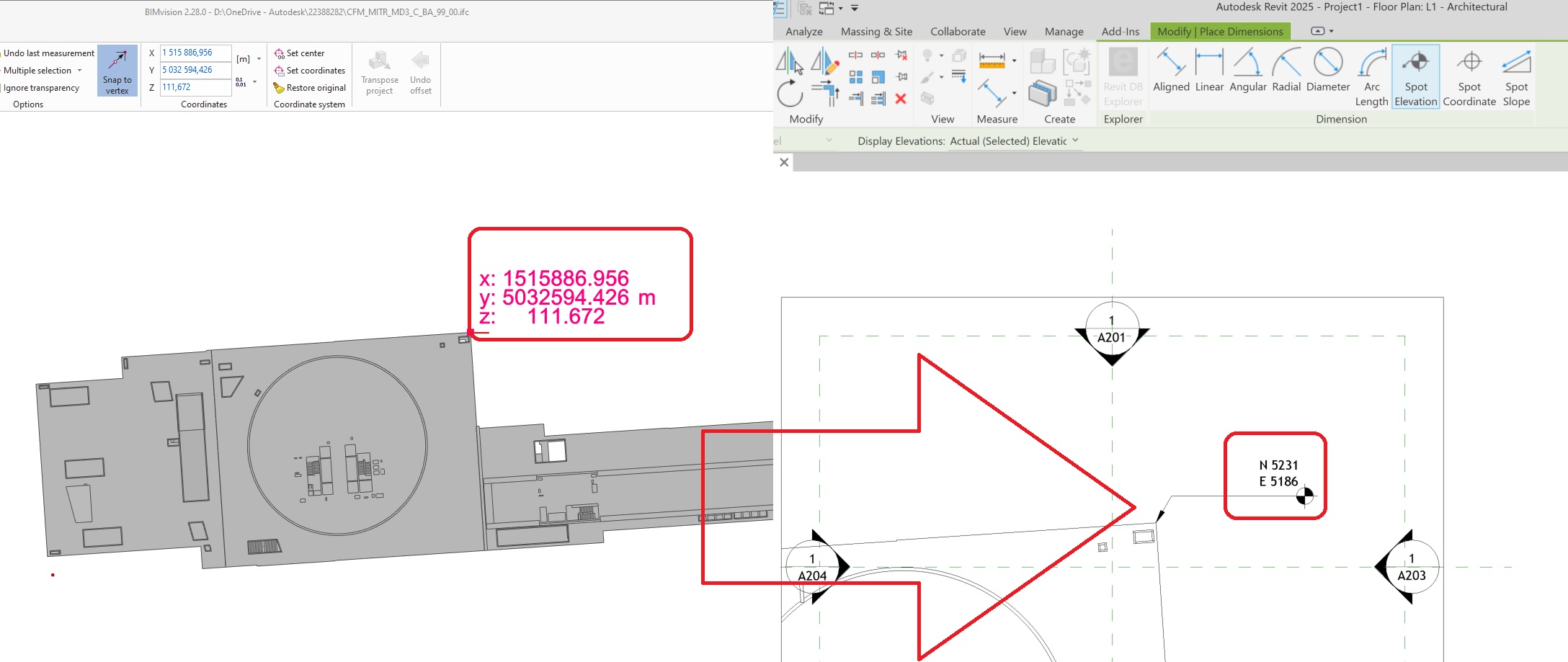Screen dimensions: 1568x662
Task: Open the Add-Ins ribbon tab
Action: pyautogui.click(x=1121, y=32)
